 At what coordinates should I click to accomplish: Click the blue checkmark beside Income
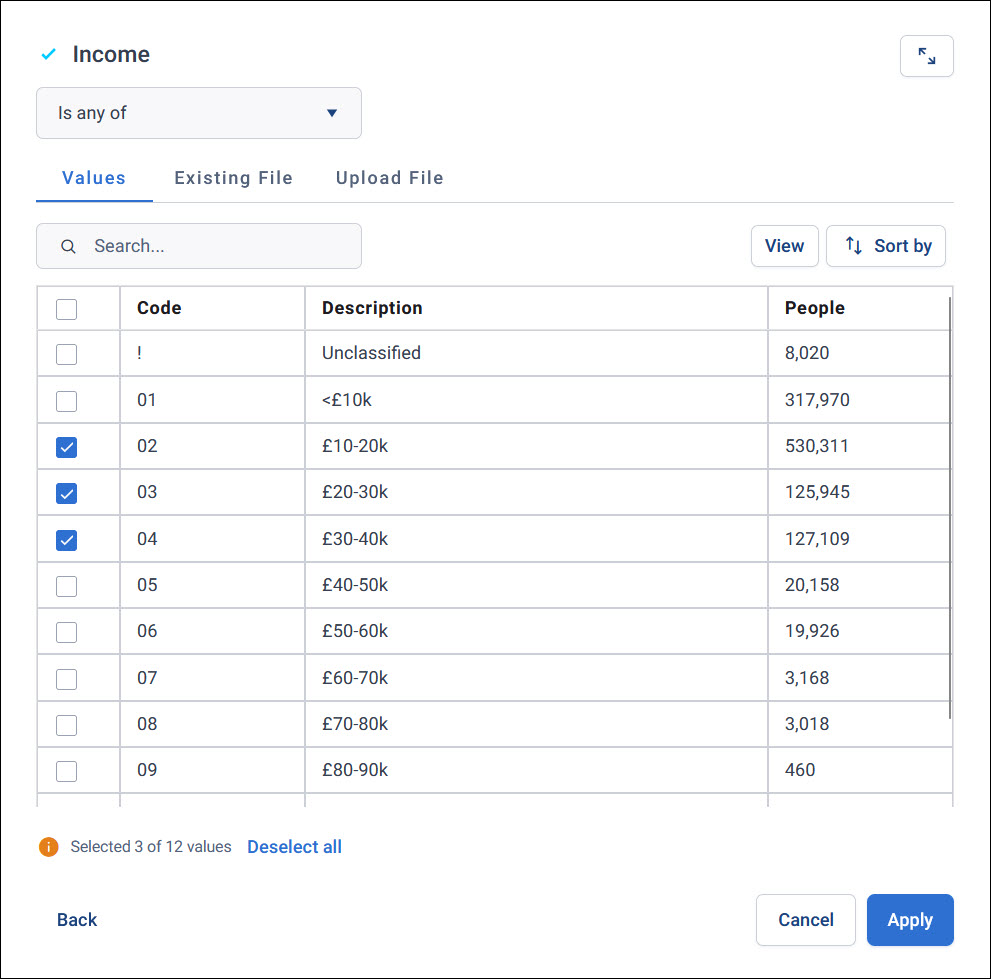[x=49, y=54]
